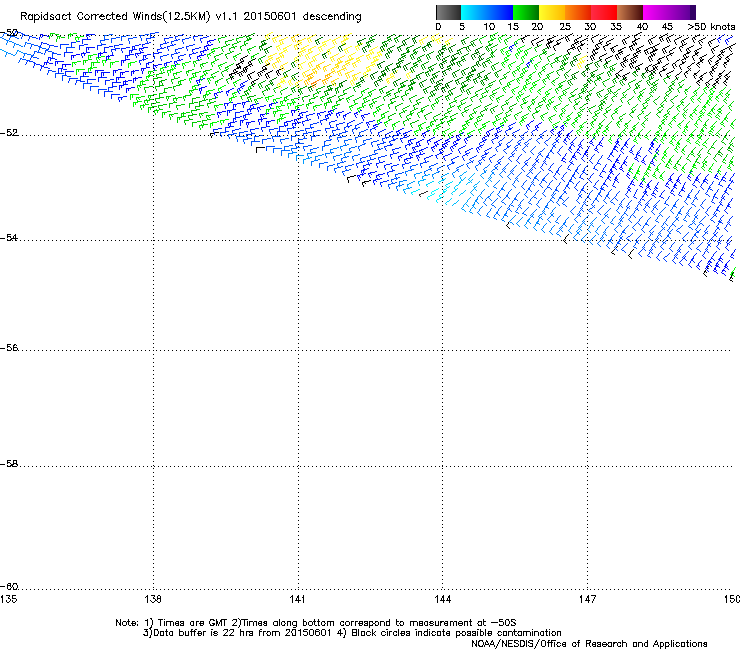
Task: Click the '5' label under the color legend
Action: pyautogui.click(x=462, y=27)
